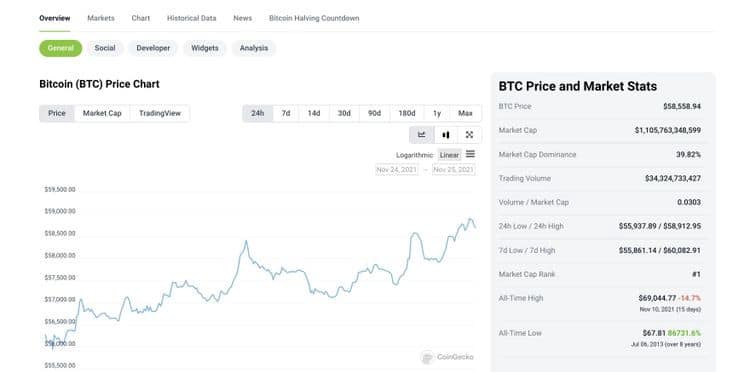Click the Social pill button
This screenshot has width=750, height=372.
(x=105, y=48)
